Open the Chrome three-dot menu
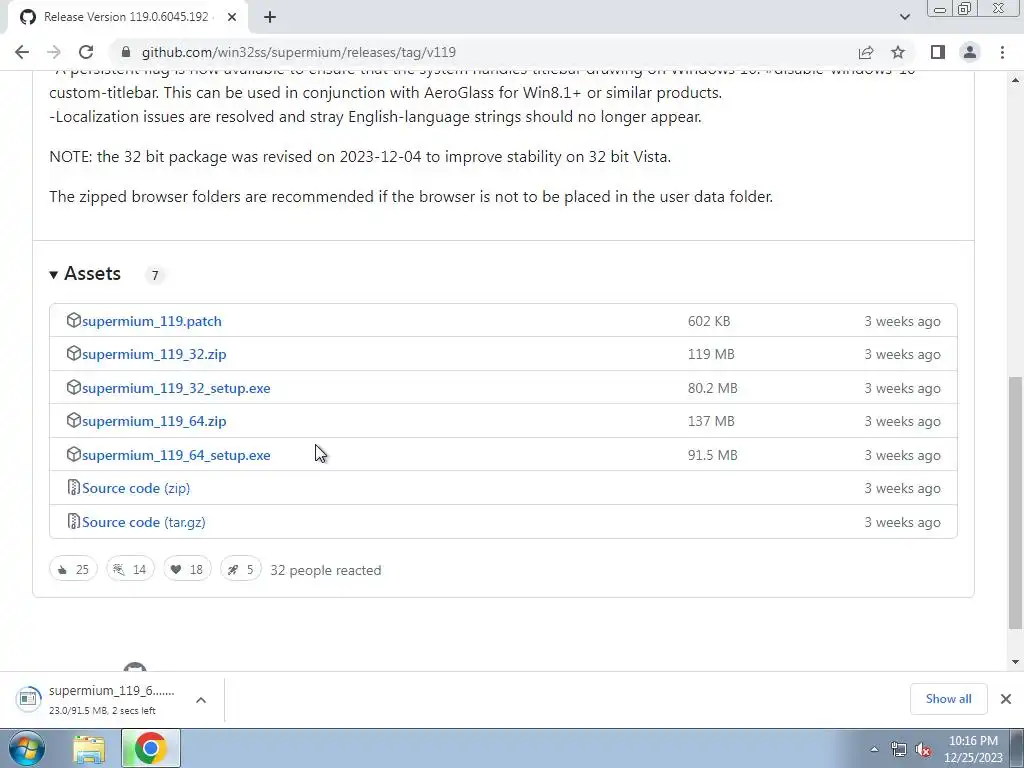Image resolution: width=1024 pixels, height=768 pixels. click(1002, 52)
